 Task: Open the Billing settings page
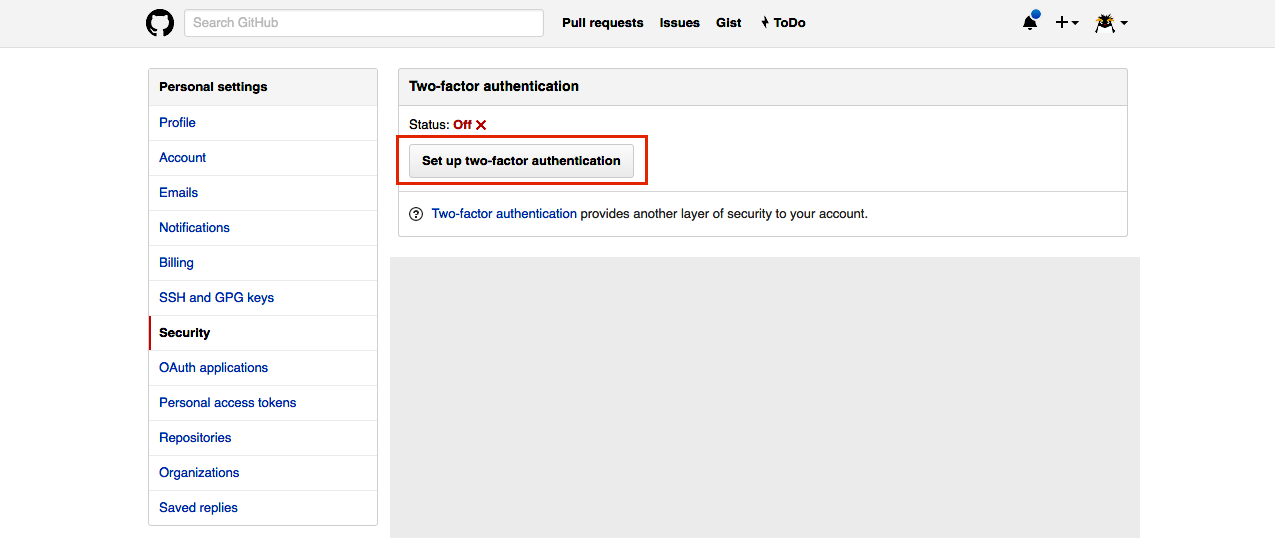point(263,263)
